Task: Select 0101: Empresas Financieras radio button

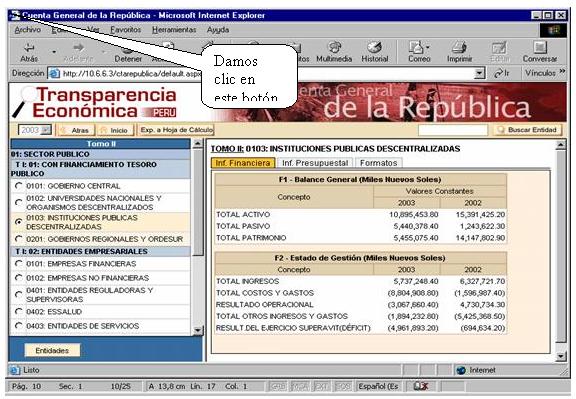Action: [18, 264]
